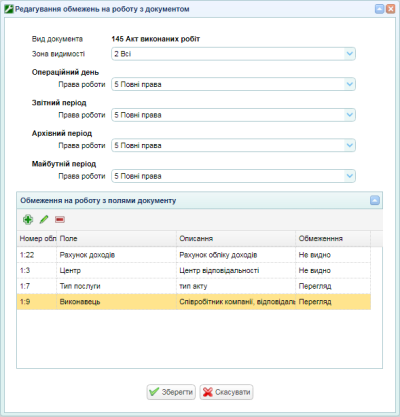Click the red minus delete restriction icon
The height and width of the screenshot is (417, 400).
click(x=60, y=219)
